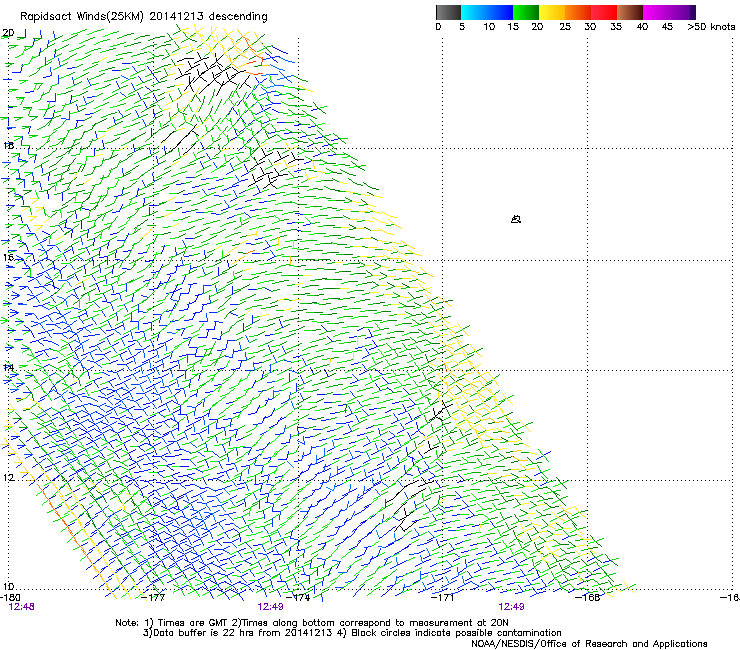This screenshot has height=650, width=740.
Task: Click the small island outline marker on map
Action: 516,219
